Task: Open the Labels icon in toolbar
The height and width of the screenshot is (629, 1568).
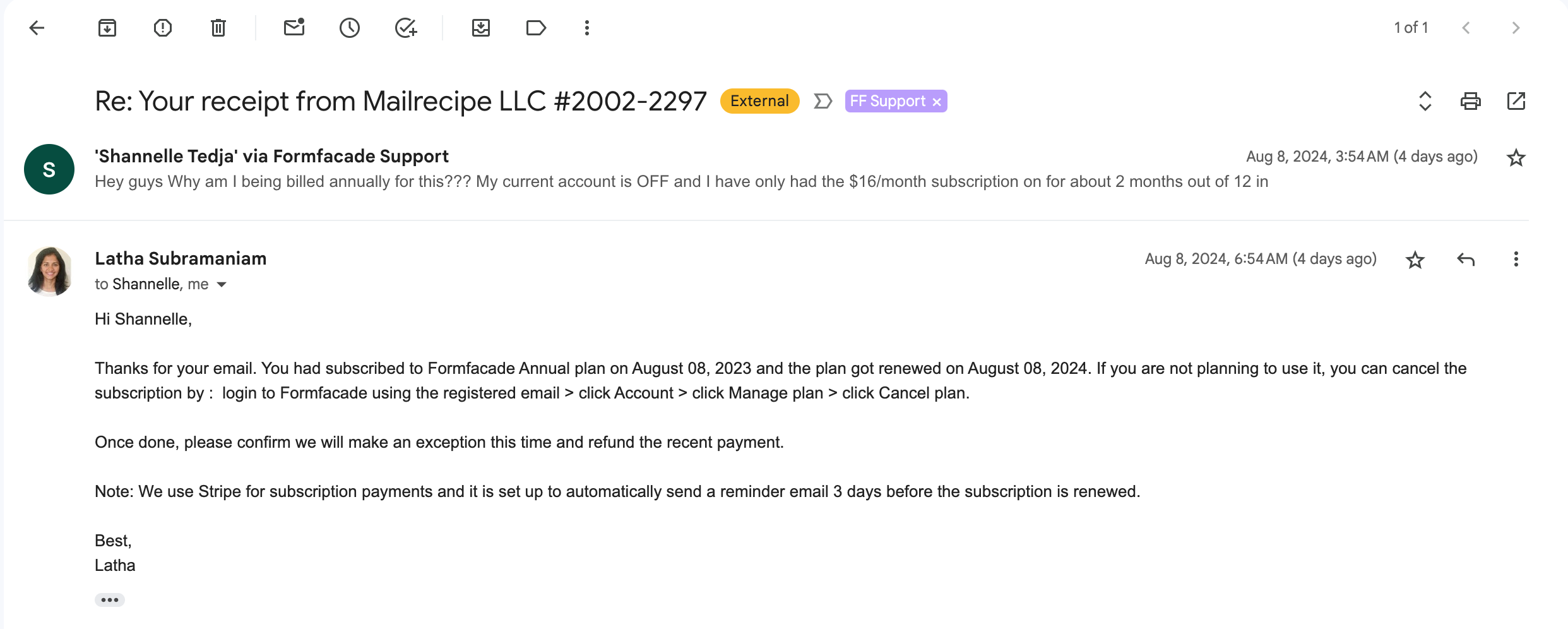Action: pyautogui.click(x=536, y=28)
